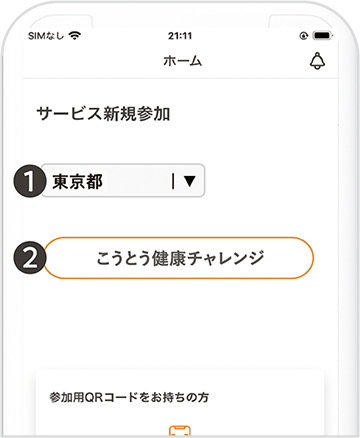Tap the empty area below the challenge button
Viewport: 360px width, 438px height.
(180, 322)
